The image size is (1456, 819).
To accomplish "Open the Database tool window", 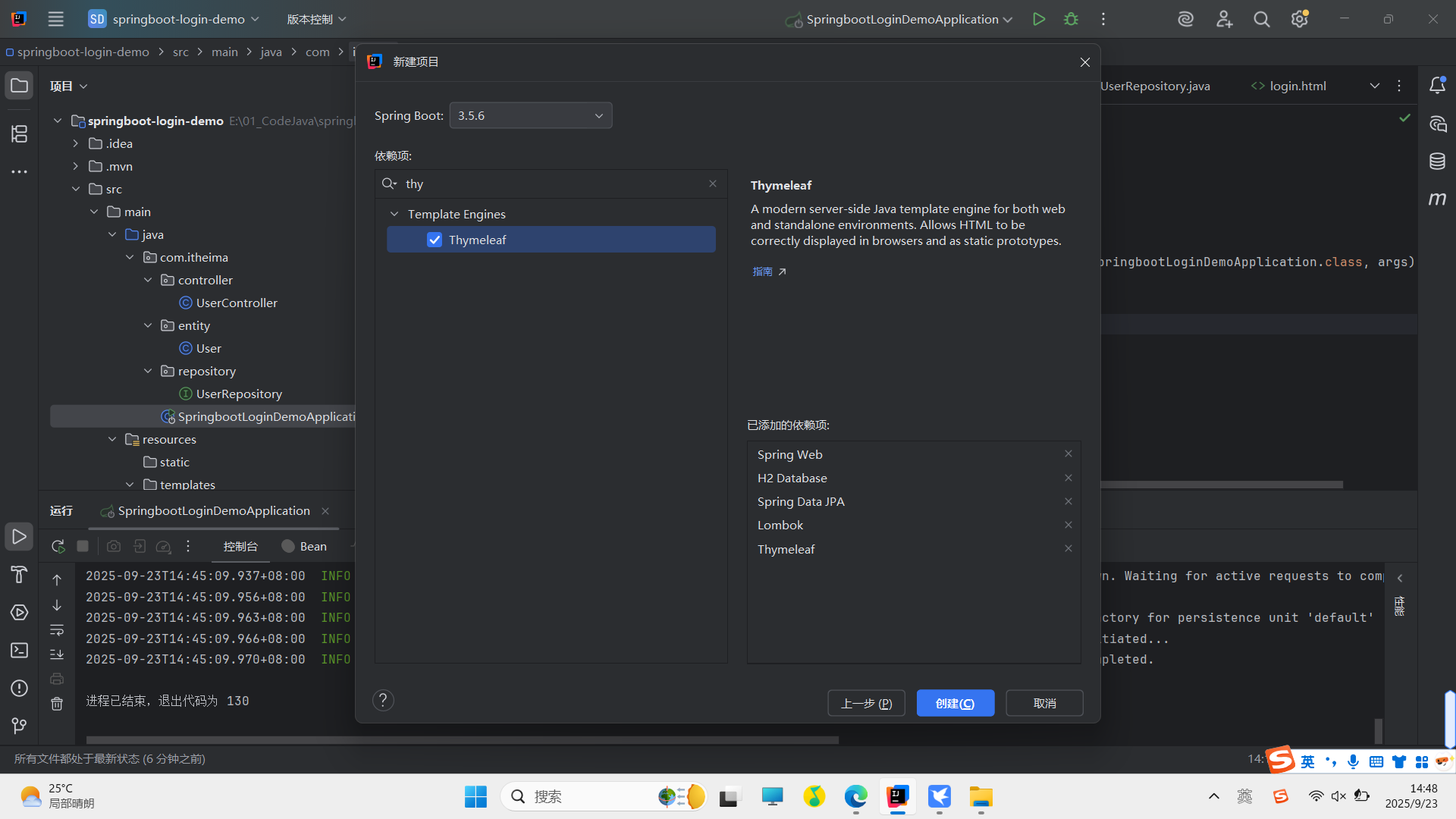I will coord(1438,161).
